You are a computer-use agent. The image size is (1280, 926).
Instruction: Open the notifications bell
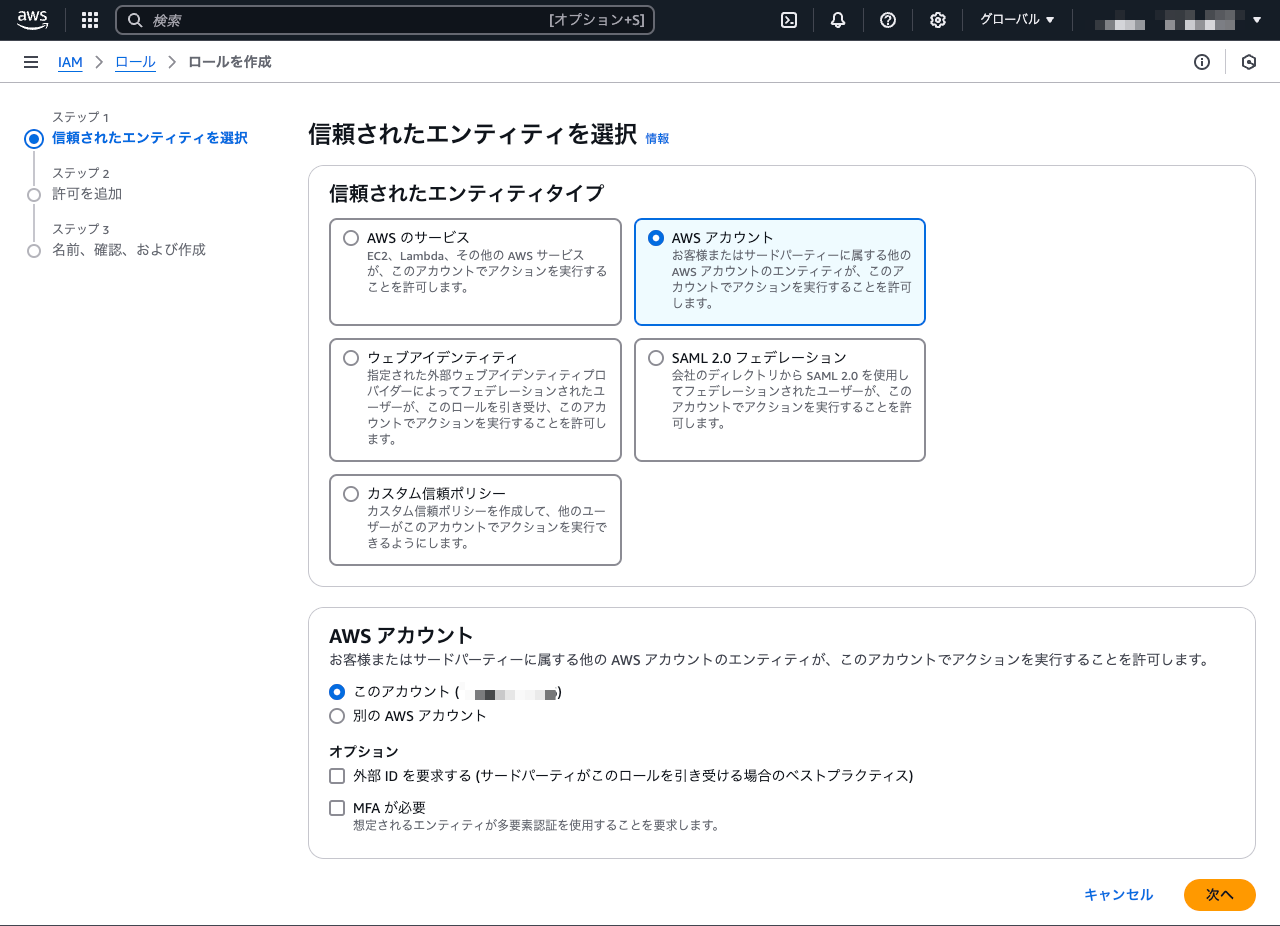[838, 20]
